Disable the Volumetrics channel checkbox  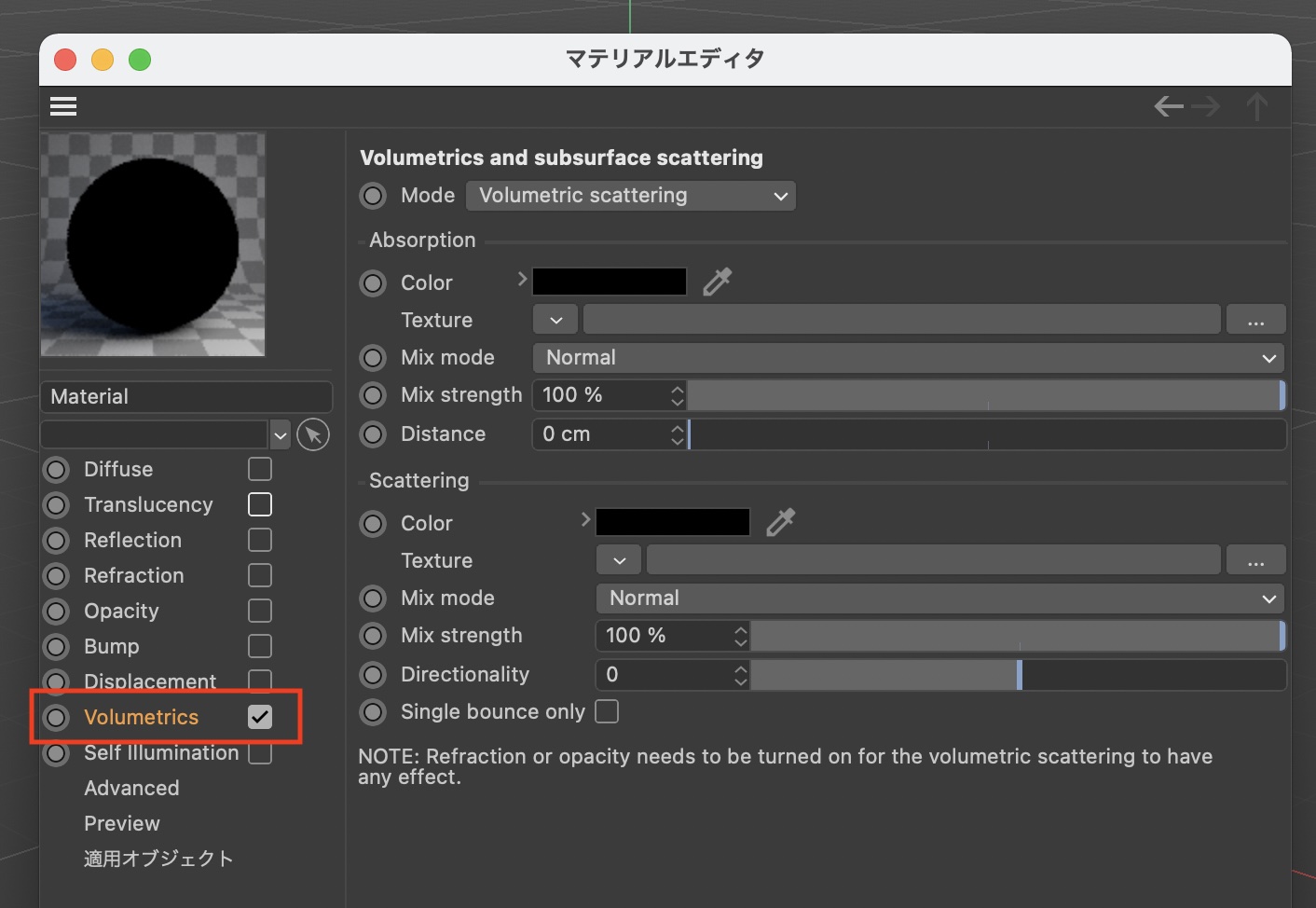(x=260, y=717)
